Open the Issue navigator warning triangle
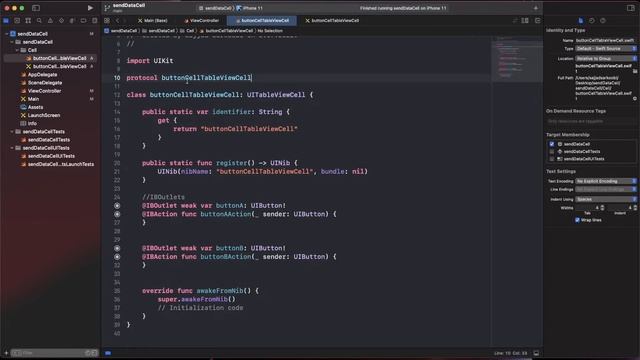This screenshot has height=360, width=640. [50, 20]
